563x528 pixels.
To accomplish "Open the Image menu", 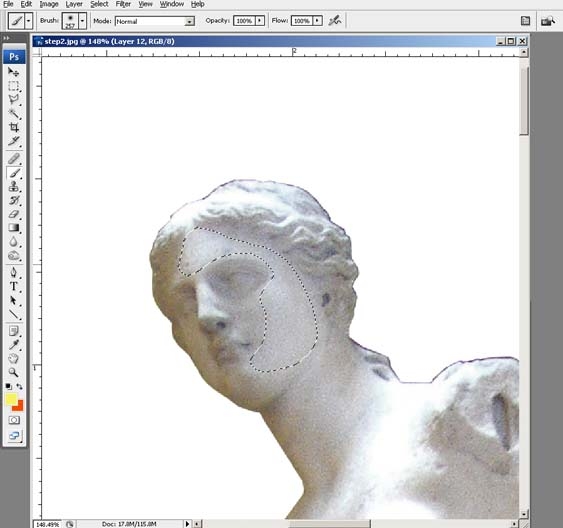I will 49,4.
